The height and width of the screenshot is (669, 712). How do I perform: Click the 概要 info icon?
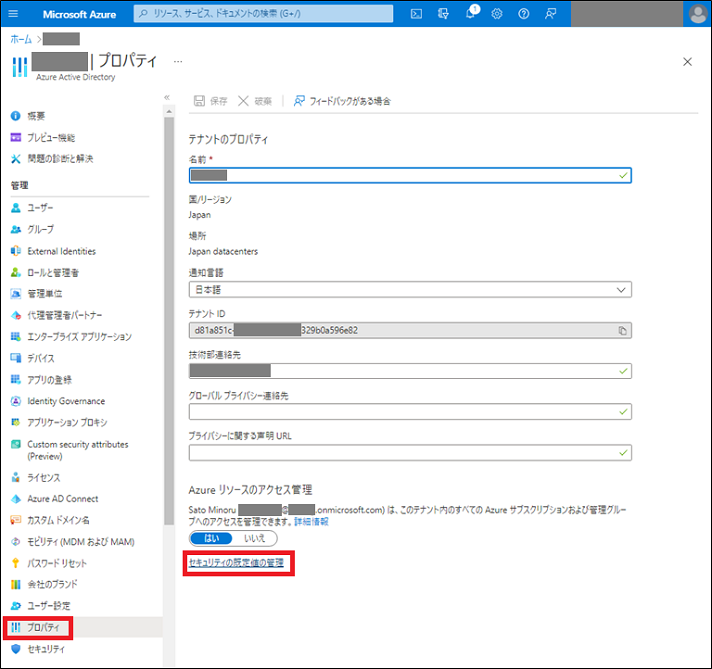[15, 116]
